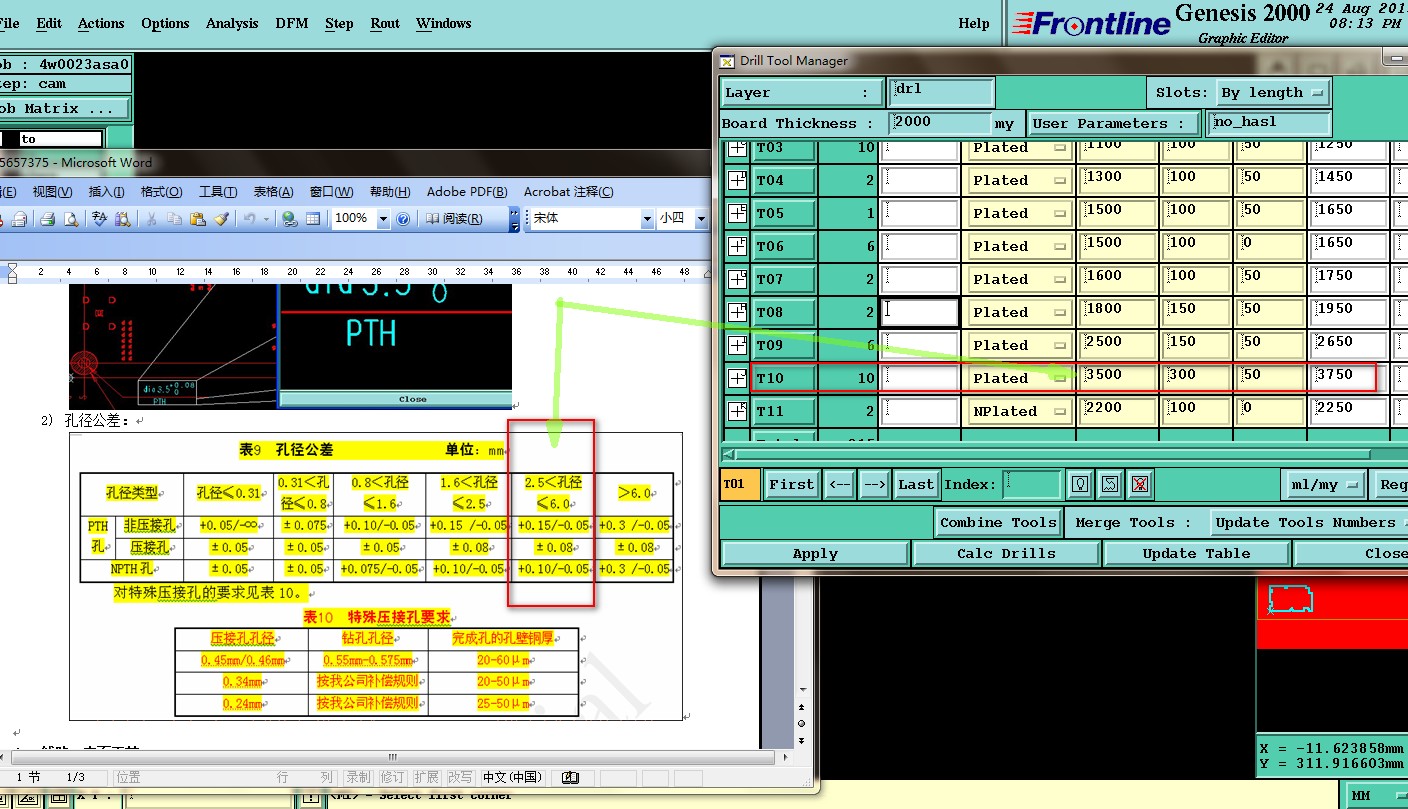Open the Adobe PDF(B) menu in Word
The image size is (1408, 809).
click(467, 192)
